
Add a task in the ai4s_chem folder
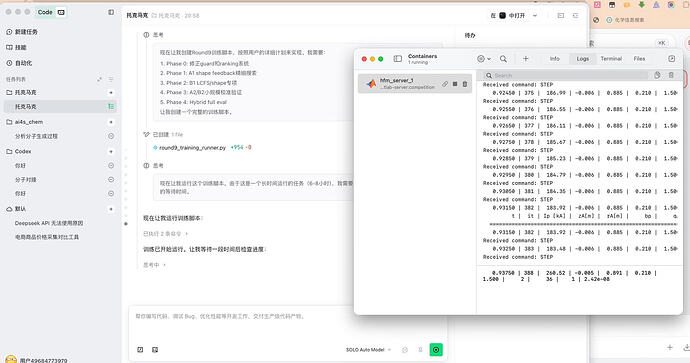[111, 122]
